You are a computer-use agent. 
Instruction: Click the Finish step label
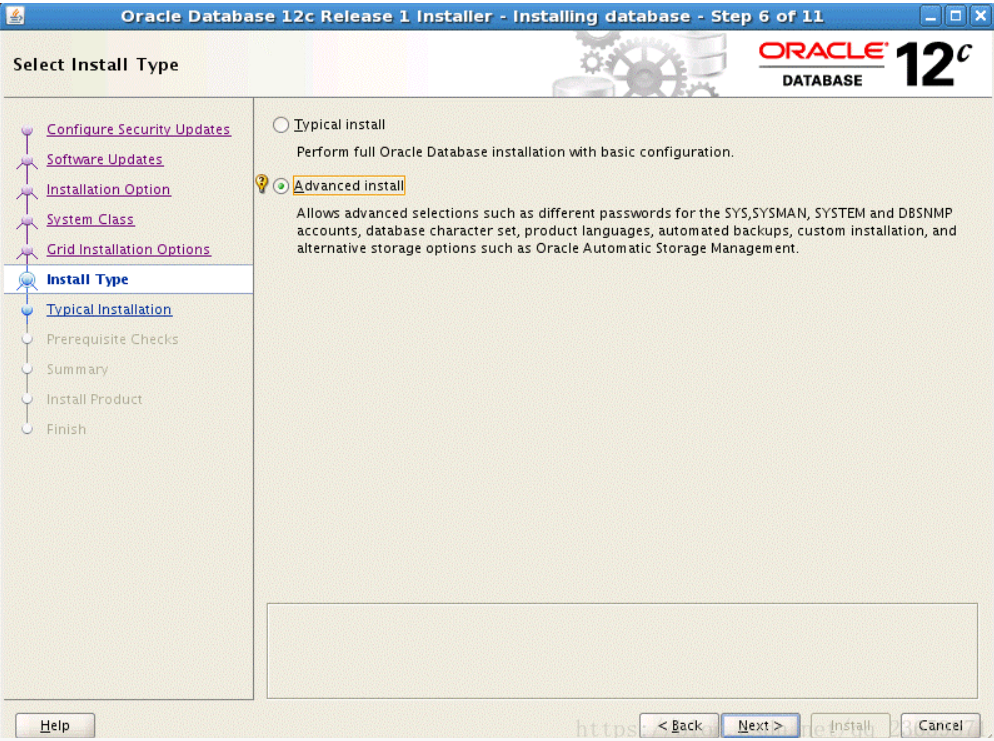point(67,429)
